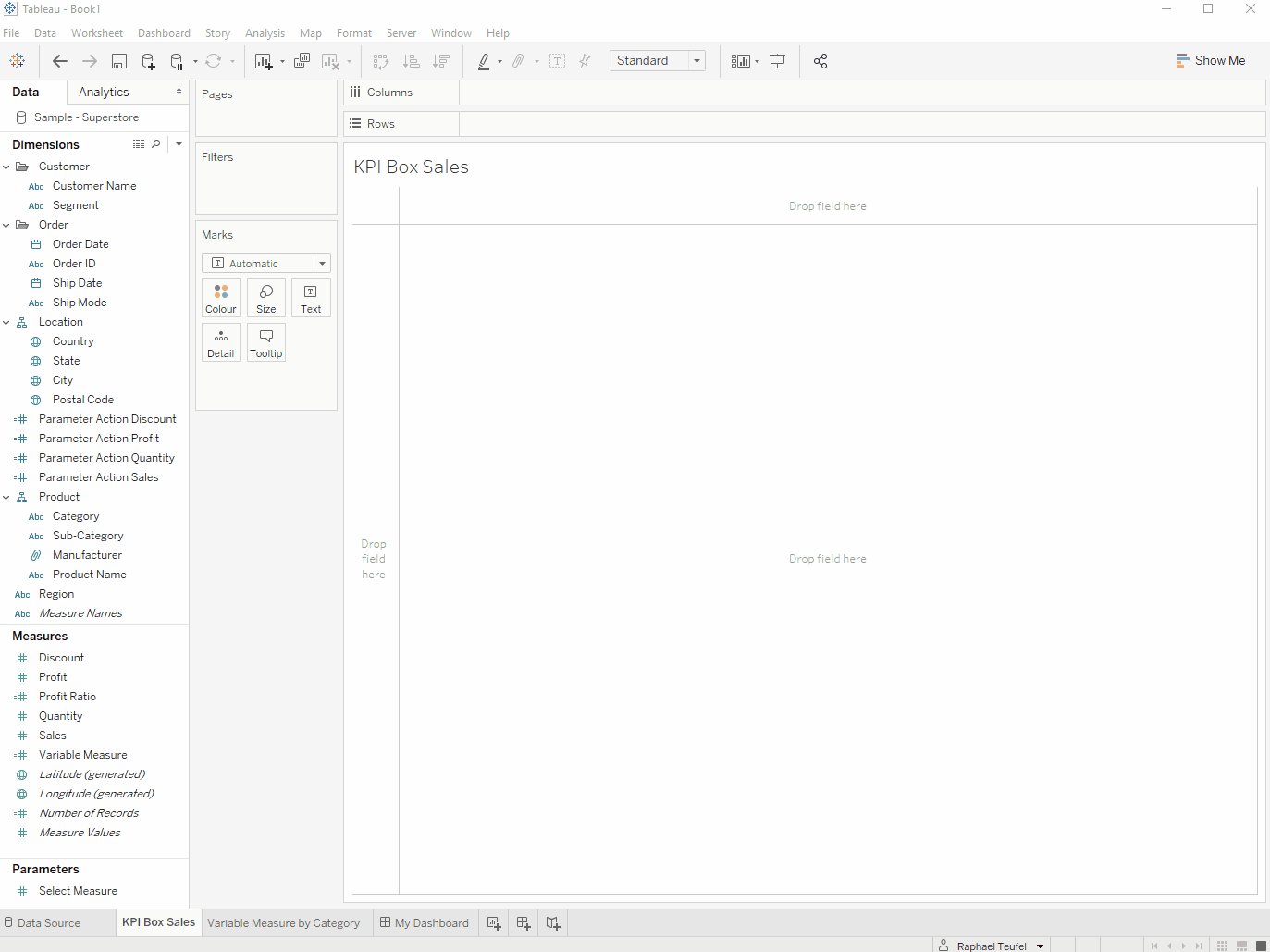The image size is (1270, 952).
Task: Select Sample - Superstore data source
Action: click(x=86, y=117)
